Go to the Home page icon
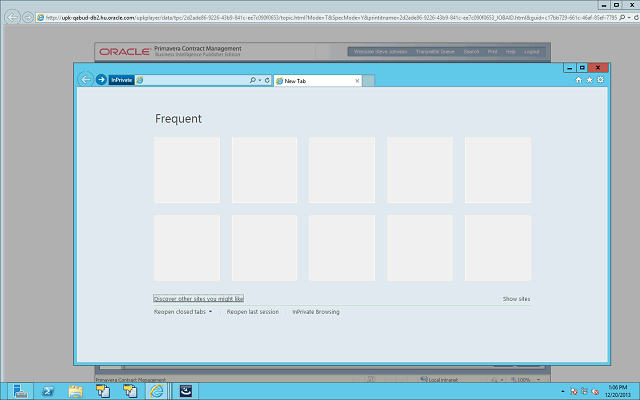The width and height of the screenshot is (640, 400). [x=578, y=80]
